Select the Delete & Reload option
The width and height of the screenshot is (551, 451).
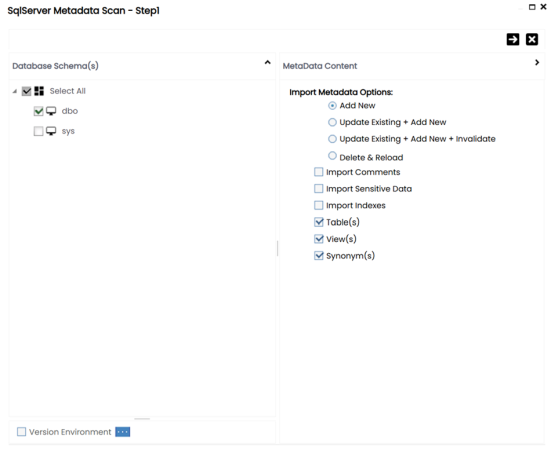[332, 155]
